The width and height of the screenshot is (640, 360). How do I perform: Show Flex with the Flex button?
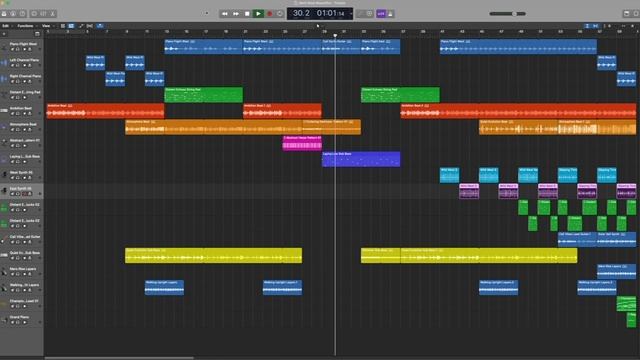pyautogui.click(x=90, y=26)
